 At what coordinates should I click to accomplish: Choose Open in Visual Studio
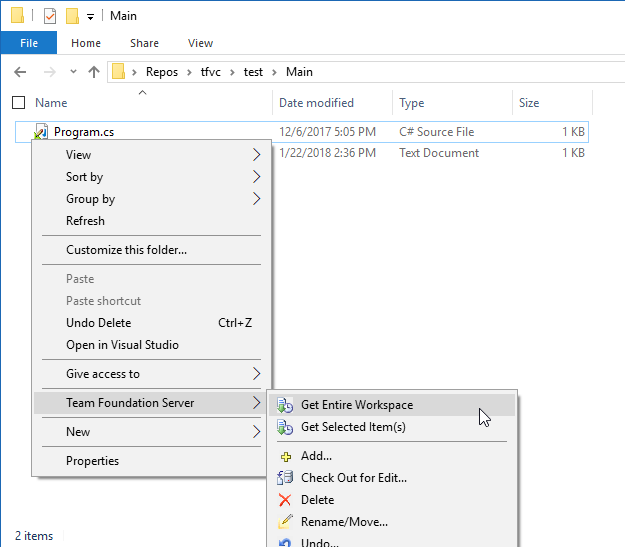click(x=122, y=345)
